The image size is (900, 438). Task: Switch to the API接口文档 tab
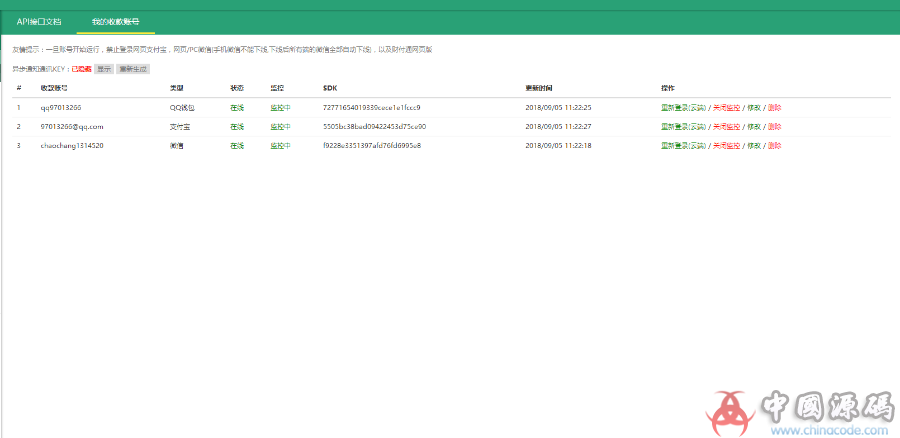[x=38, y=21]
